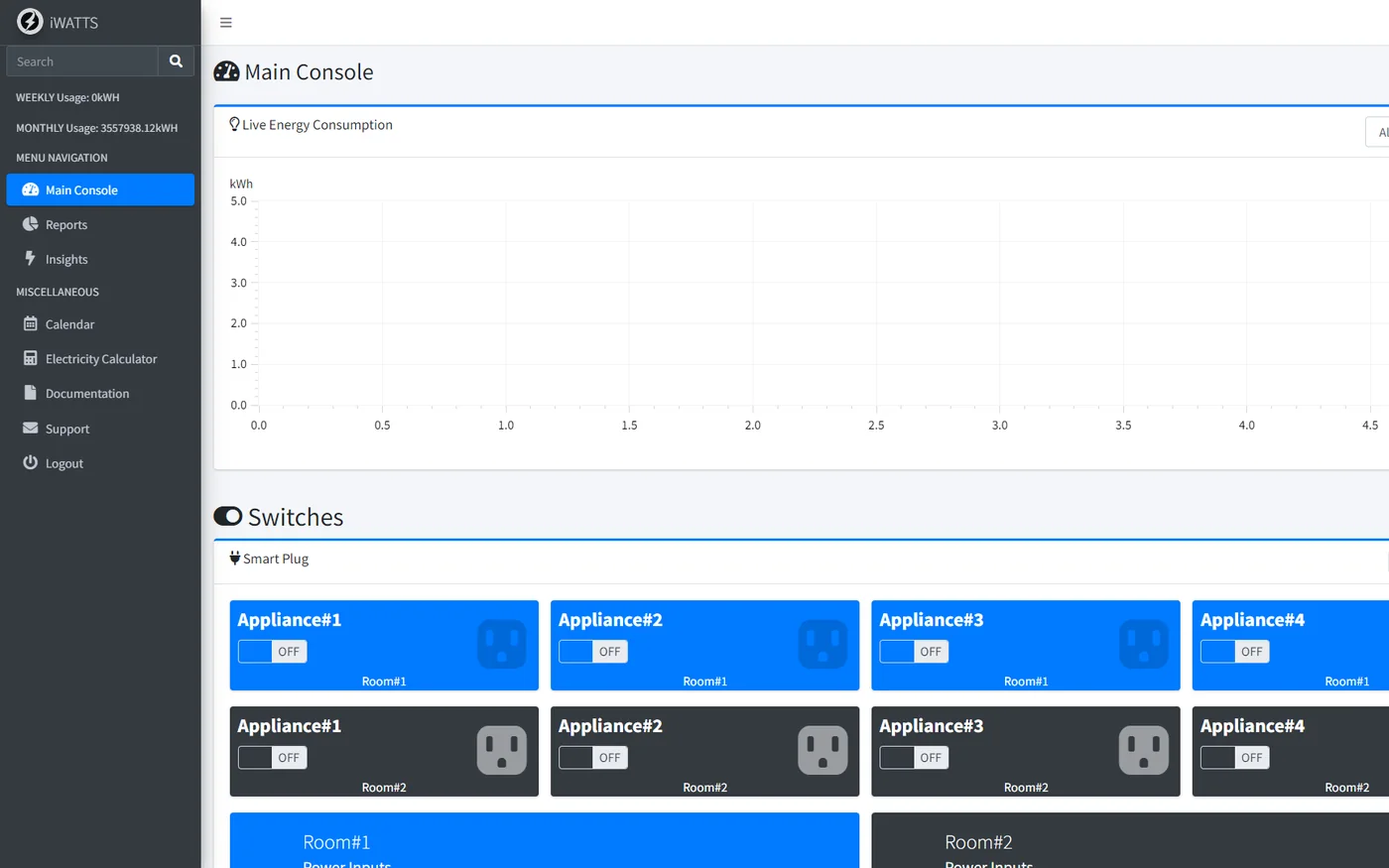The width and height of the screenshot is (1389, 868).
Task: Click the Reports pie chart icon
Action: click(x=31, y=224)
